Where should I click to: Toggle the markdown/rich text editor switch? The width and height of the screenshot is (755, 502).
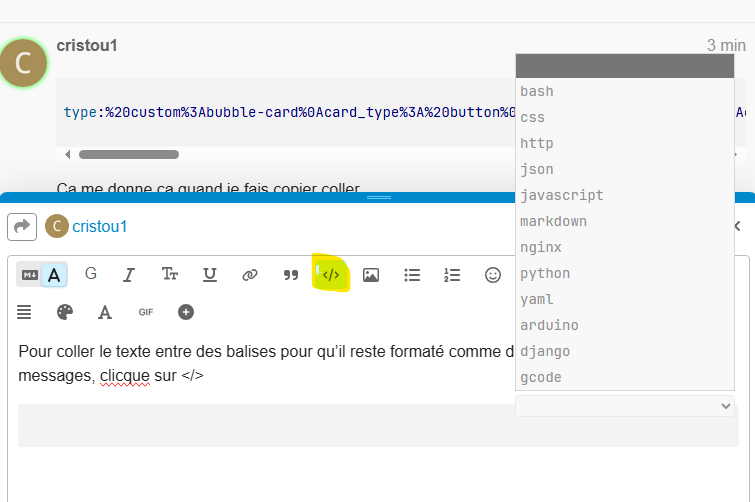(x=41, y=274)
